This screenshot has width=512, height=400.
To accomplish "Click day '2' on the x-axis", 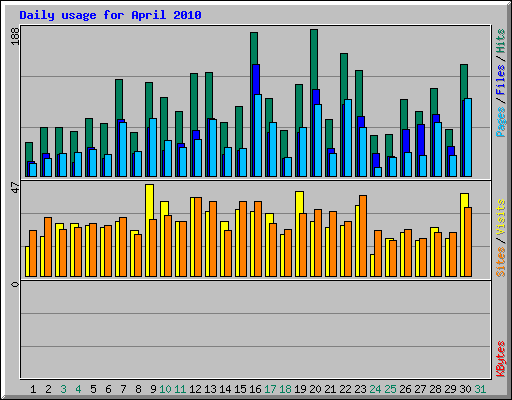I will click(48, 389).
